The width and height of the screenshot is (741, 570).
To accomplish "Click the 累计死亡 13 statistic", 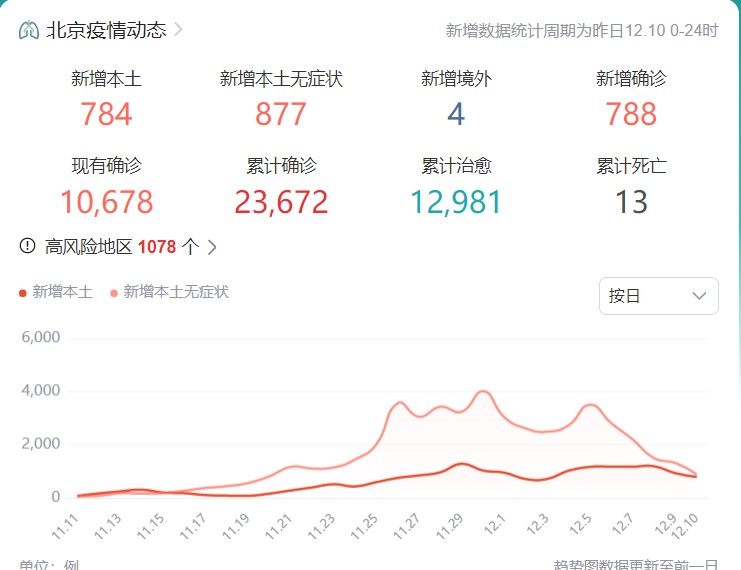I will (x=631, y=202).
